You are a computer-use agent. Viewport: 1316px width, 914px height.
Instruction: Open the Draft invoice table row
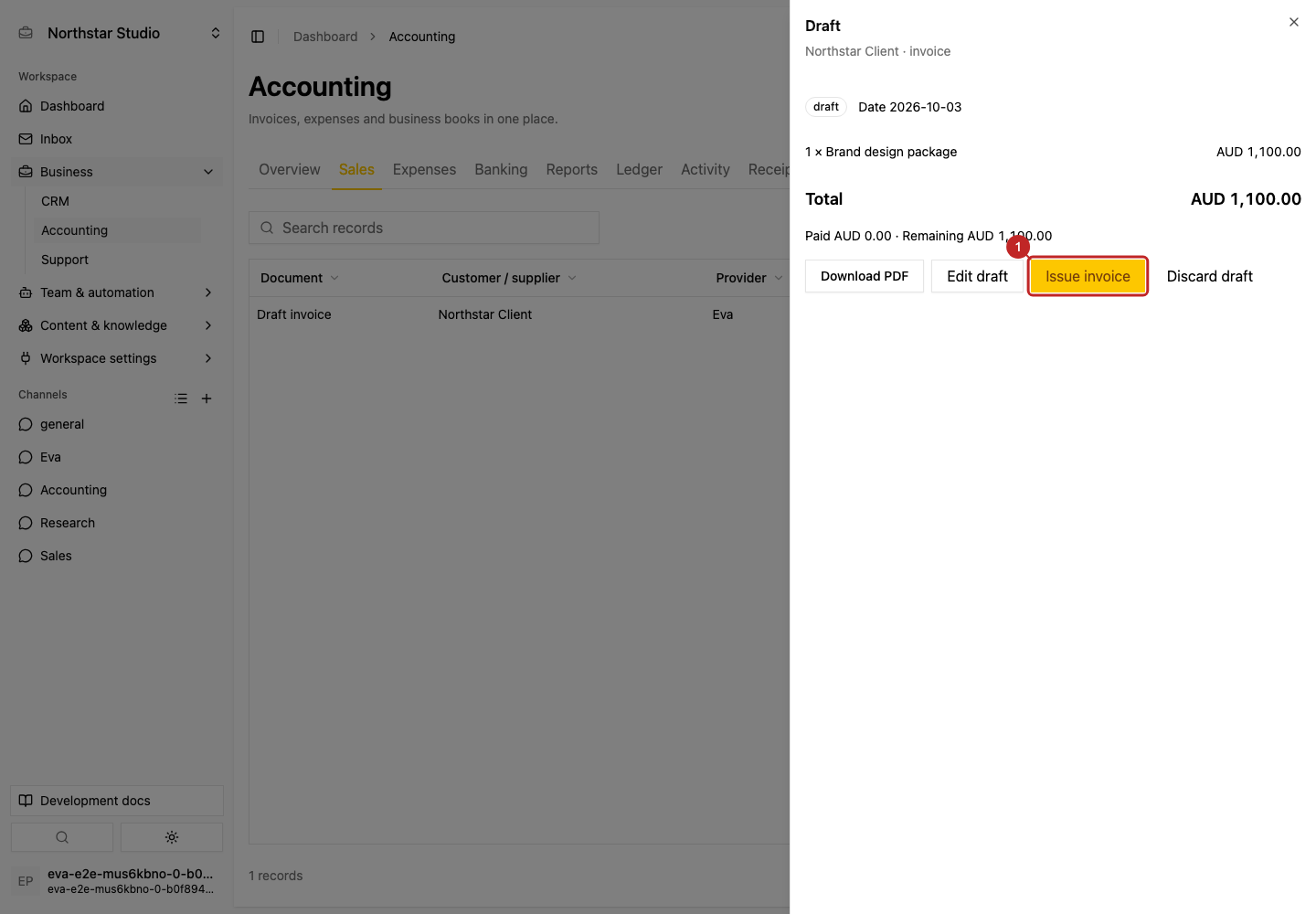coord(519,314)
